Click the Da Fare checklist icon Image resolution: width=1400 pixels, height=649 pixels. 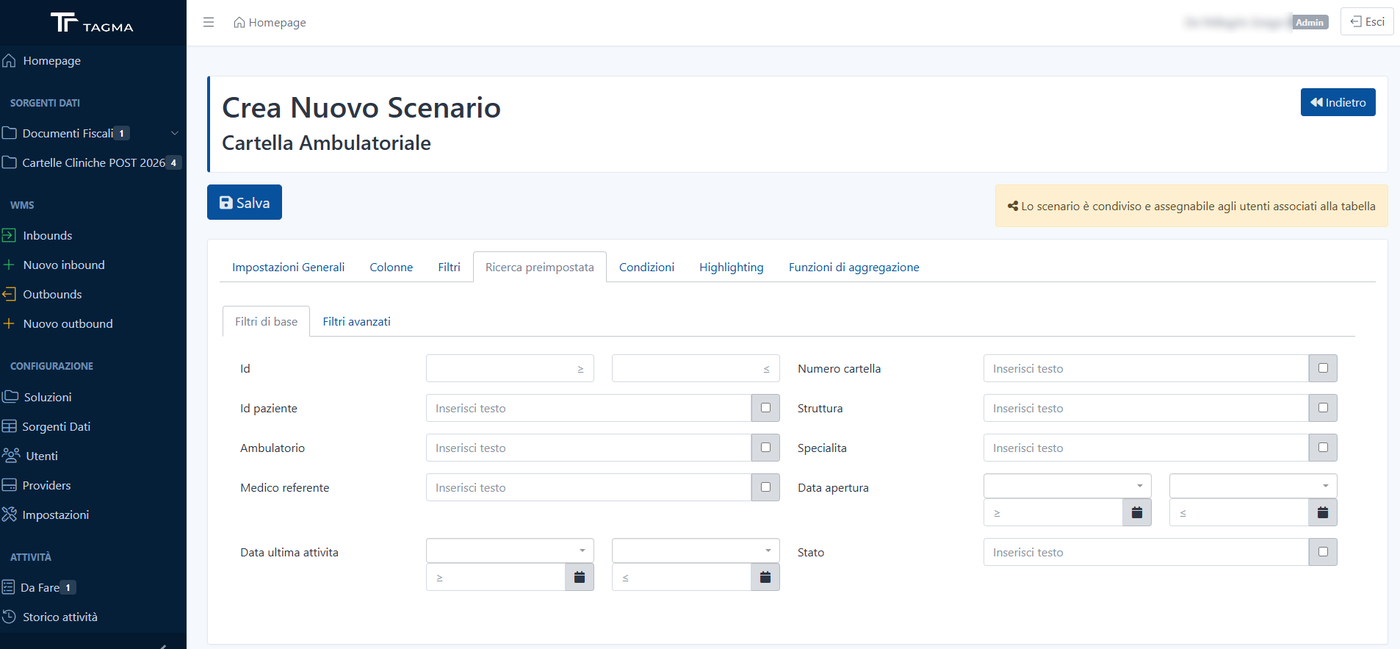click(x=9, y=588)
